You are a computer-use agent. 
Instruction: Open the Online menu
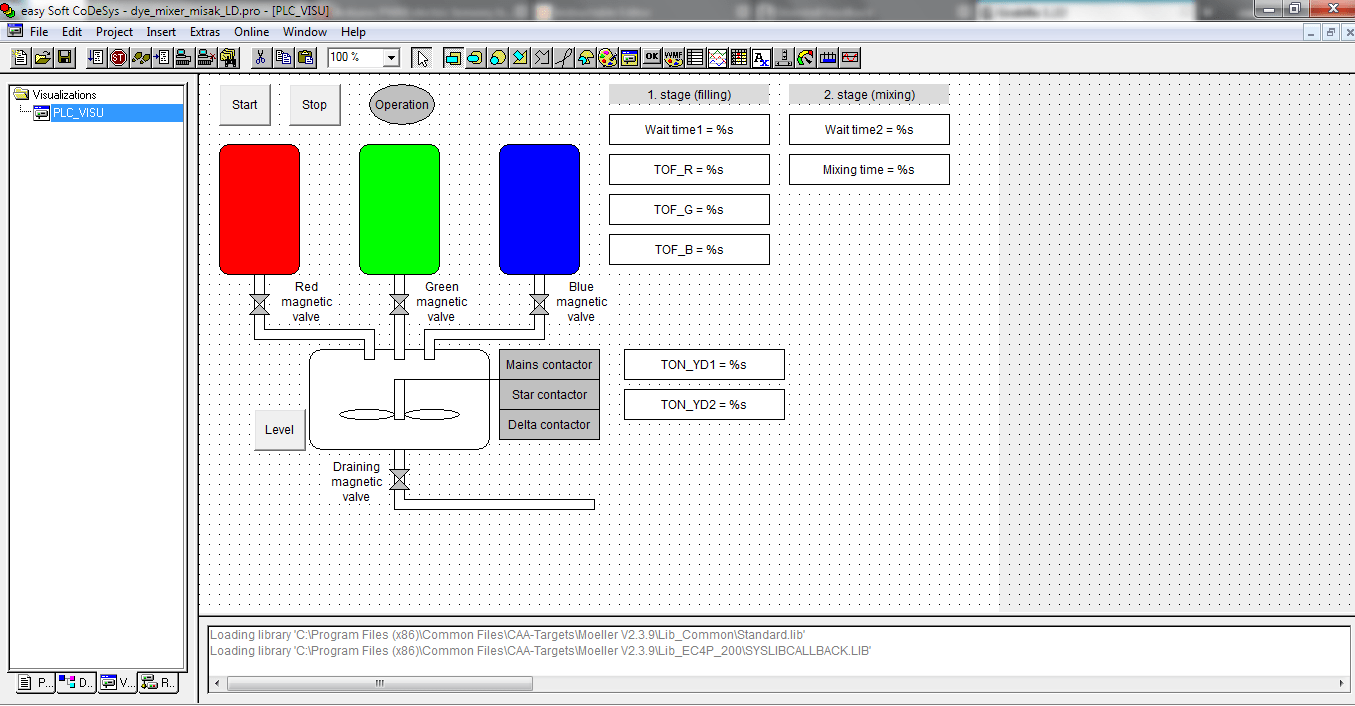click(x=251, y=31)
